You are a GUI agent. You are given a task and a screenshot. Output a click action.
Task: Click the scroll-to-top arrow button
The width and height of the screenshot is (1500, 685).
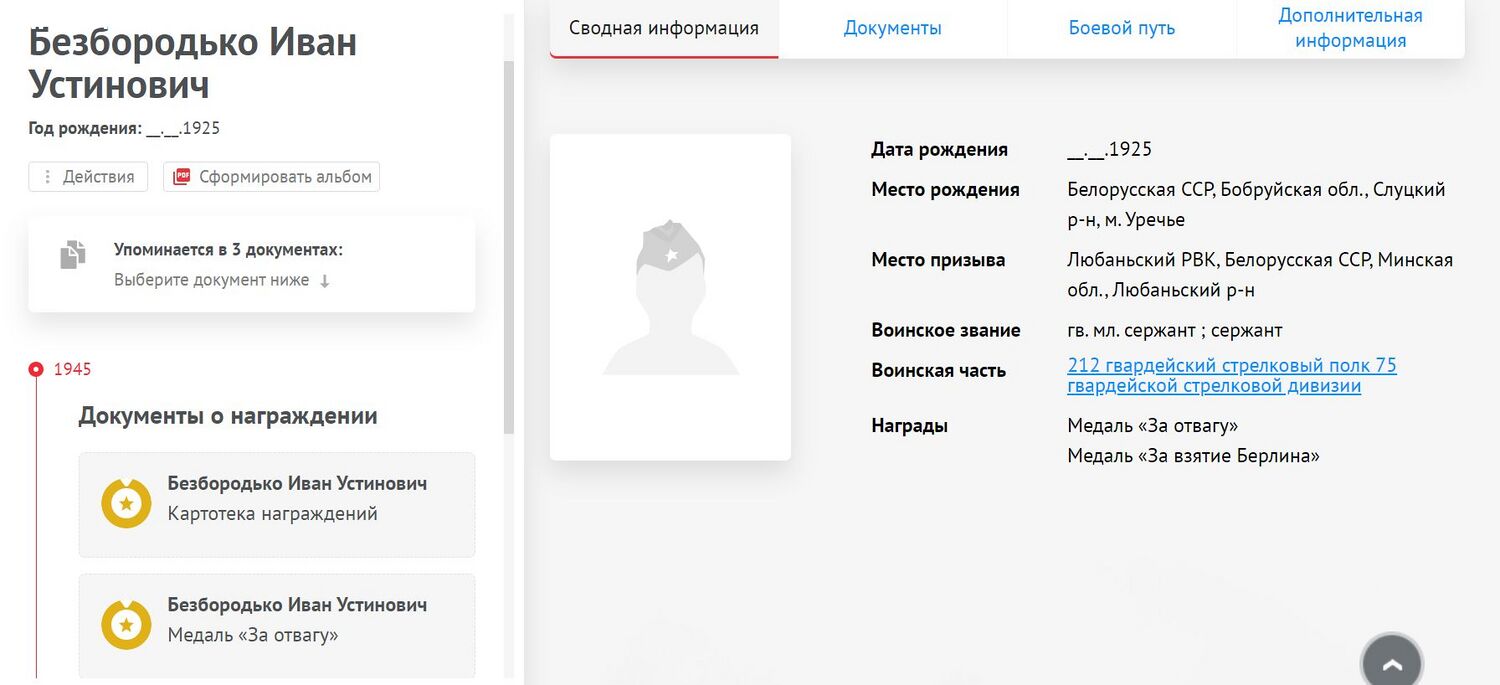tap(1391, 663)
